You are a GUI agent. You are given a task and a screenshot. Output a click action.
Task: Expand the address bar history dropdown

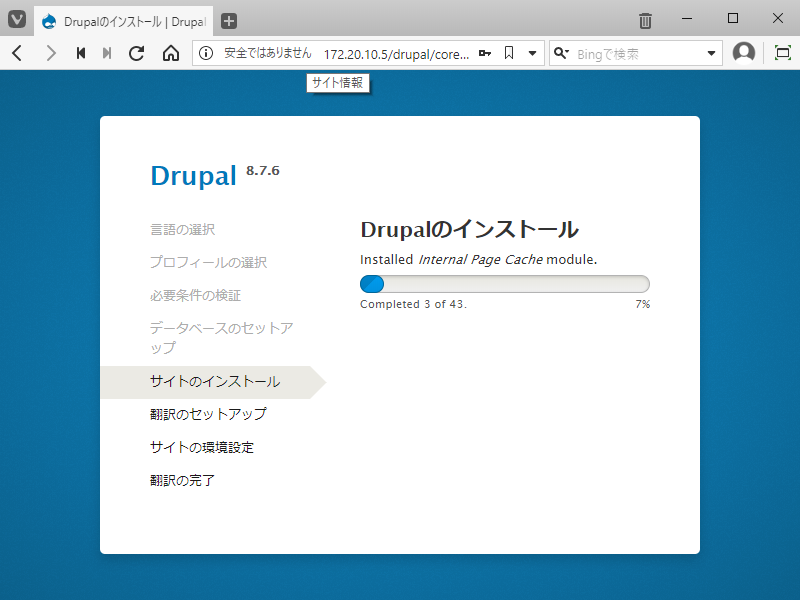click(x=532, y=53)
